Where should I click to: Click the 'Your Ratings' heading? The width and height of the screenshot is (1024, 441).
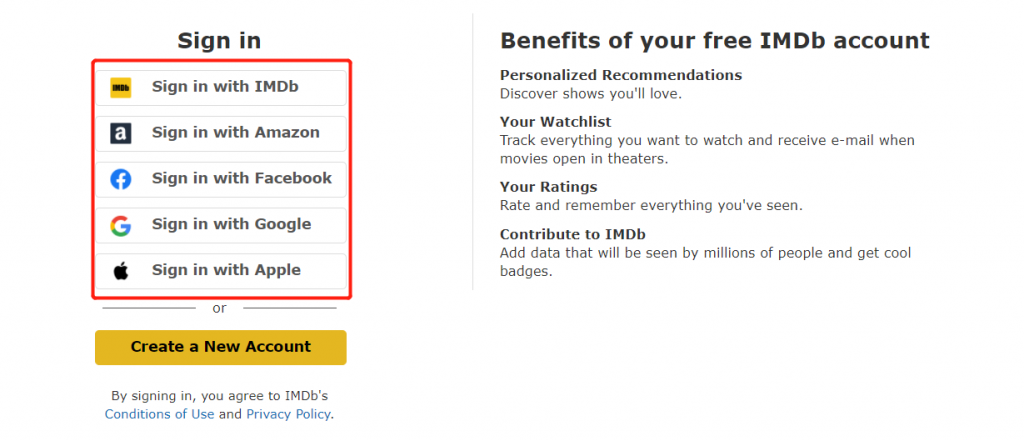549,188
